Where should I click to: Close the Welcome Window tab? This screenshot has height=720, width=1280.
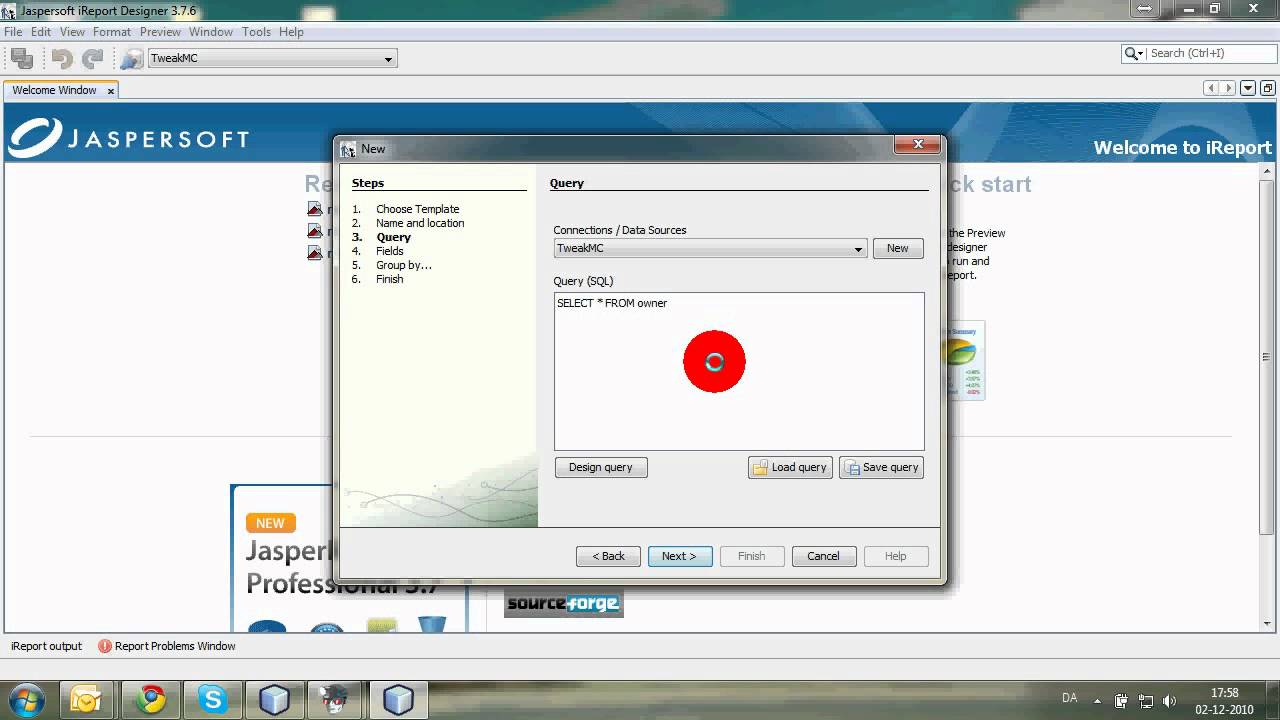click(x=111, y=91)
